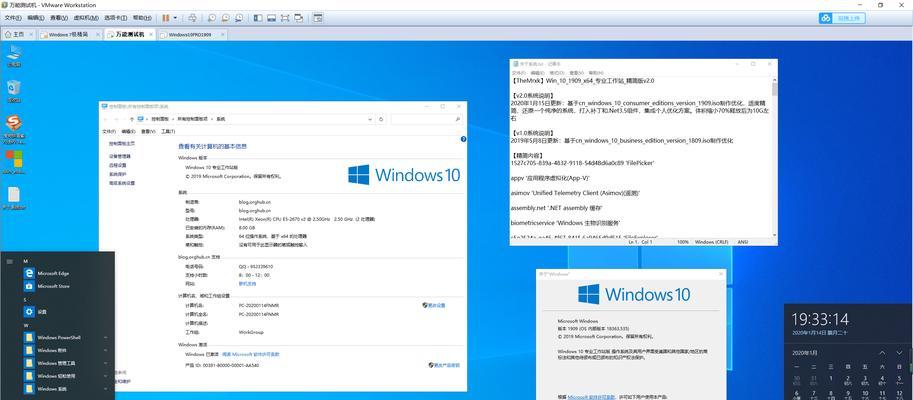The width and height of the screenshot is (913, 400).
Task: Go to previous month in calendar flyout
Action: click(x=882, y=353)
